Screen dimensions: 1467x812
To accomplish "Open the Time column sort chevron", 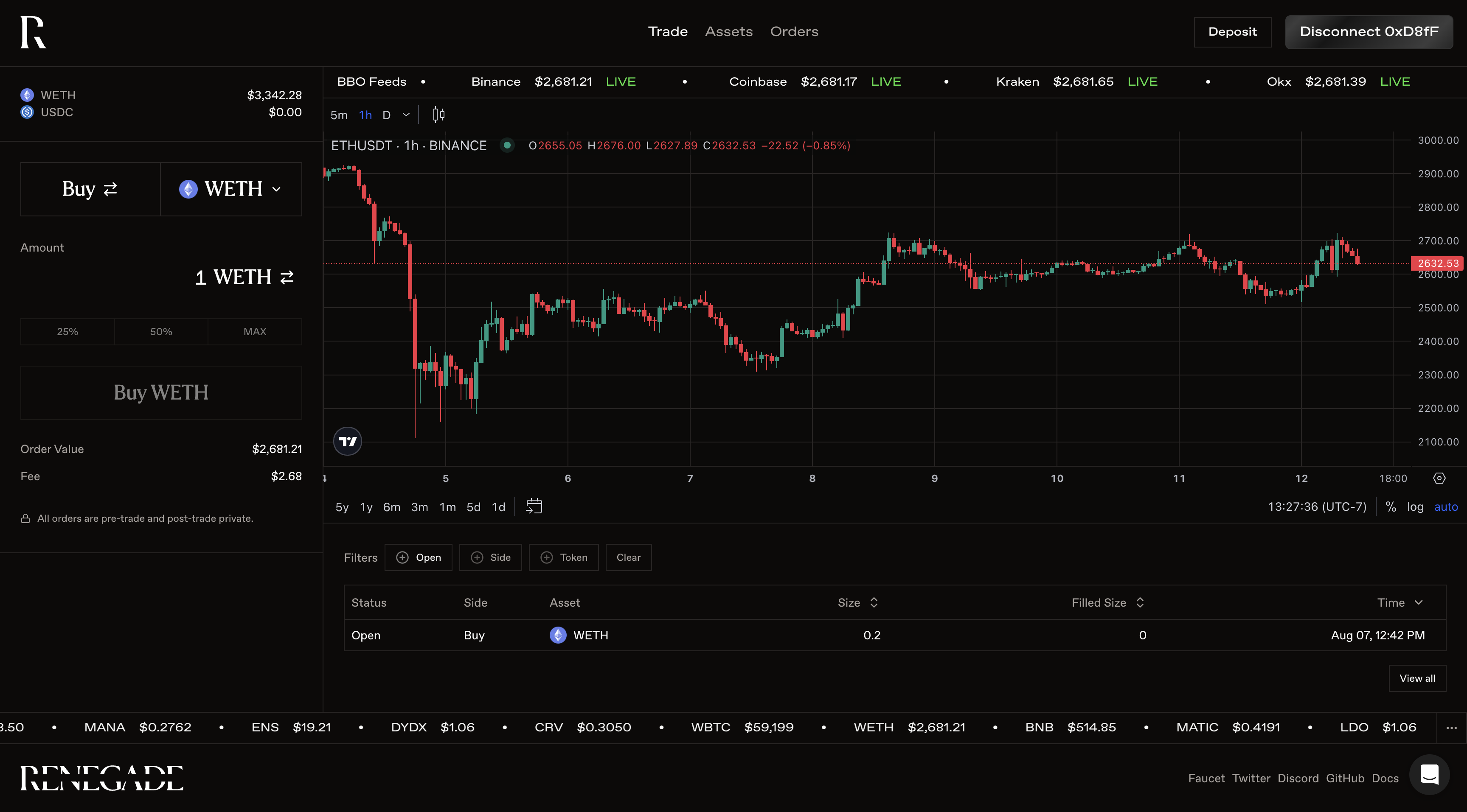I will [1419, 602].
